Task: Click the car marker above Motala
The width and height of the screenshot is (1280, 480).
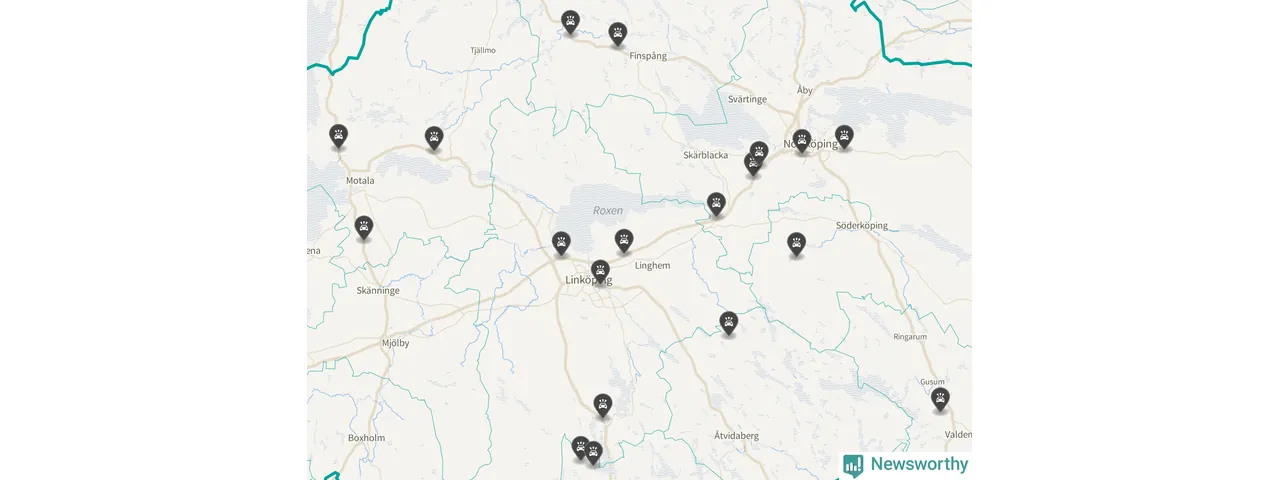Action: [x=339, y=136]
